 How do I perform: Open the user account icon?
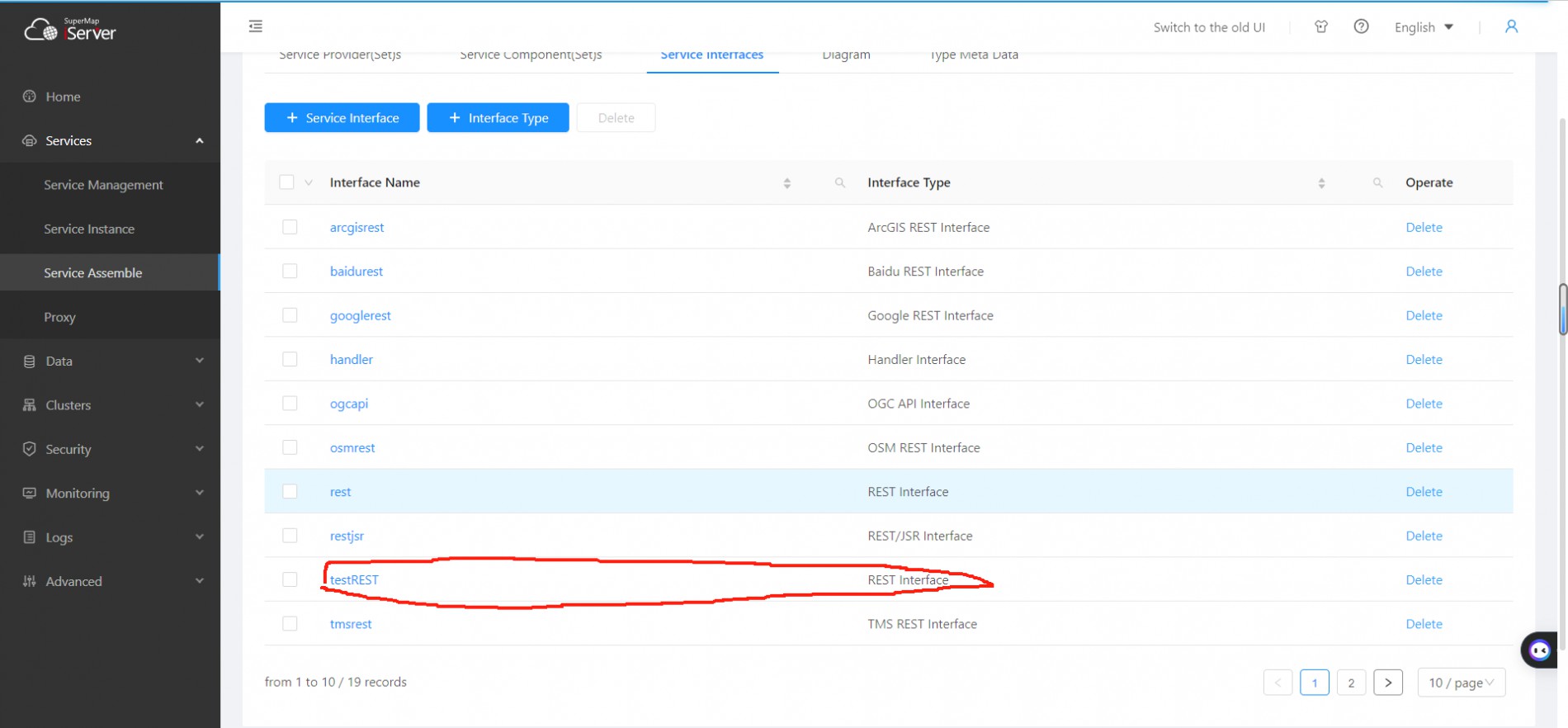tap(1511, 26)
